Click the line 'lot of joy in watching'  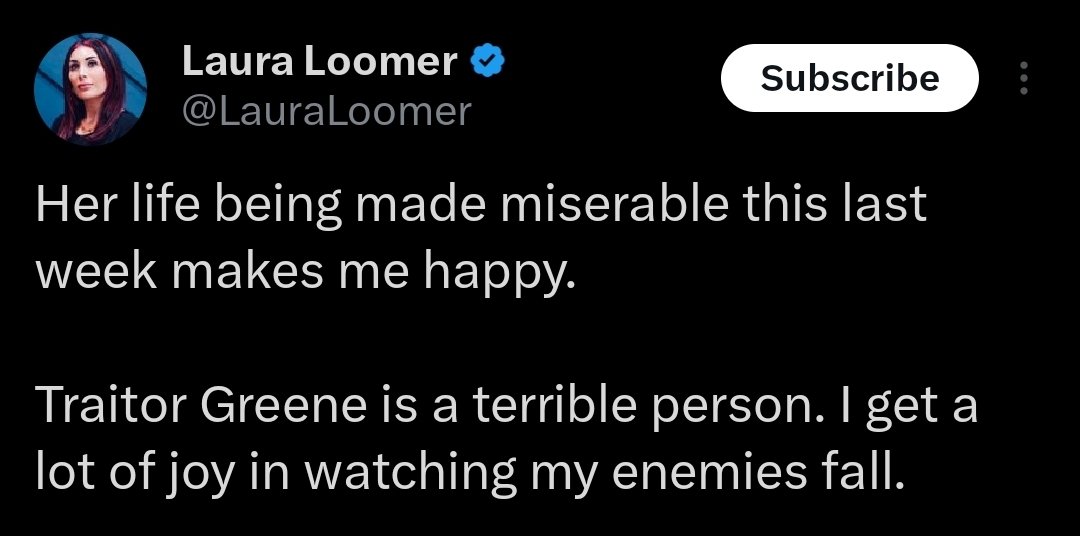coord(469,472)
